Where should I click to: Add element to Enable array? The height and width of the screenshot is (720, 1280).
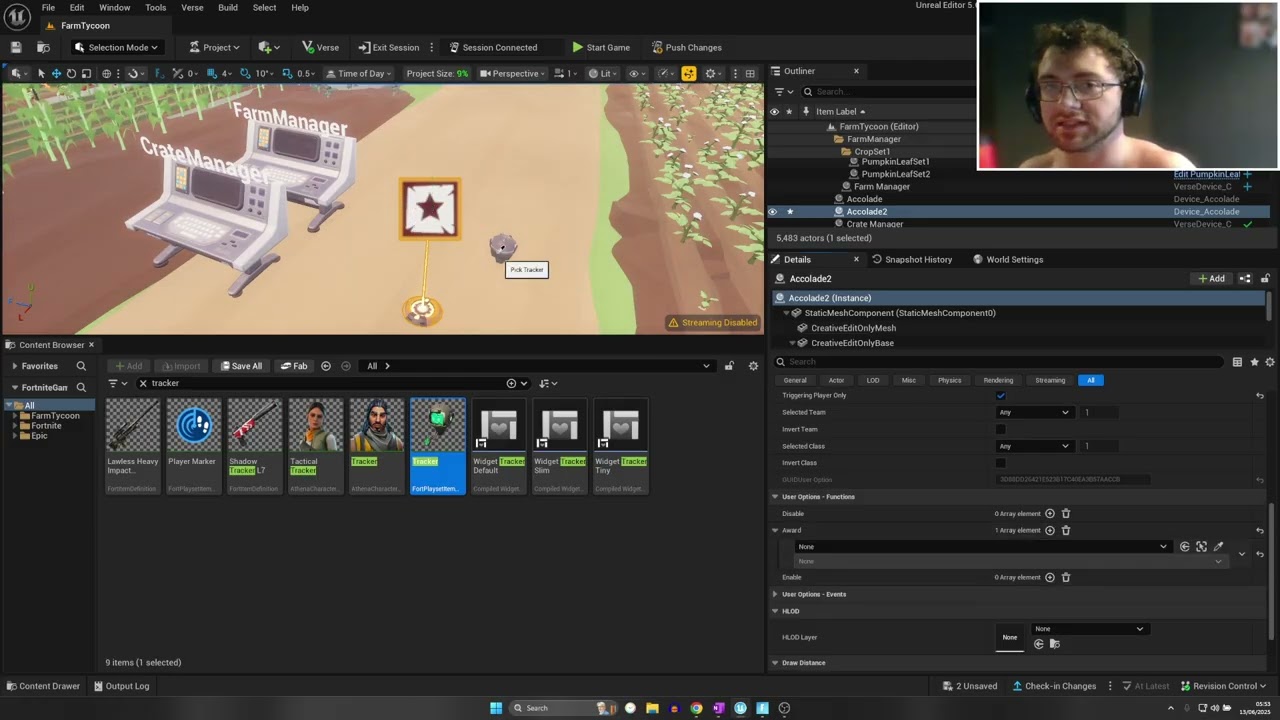click(1050, 577)
